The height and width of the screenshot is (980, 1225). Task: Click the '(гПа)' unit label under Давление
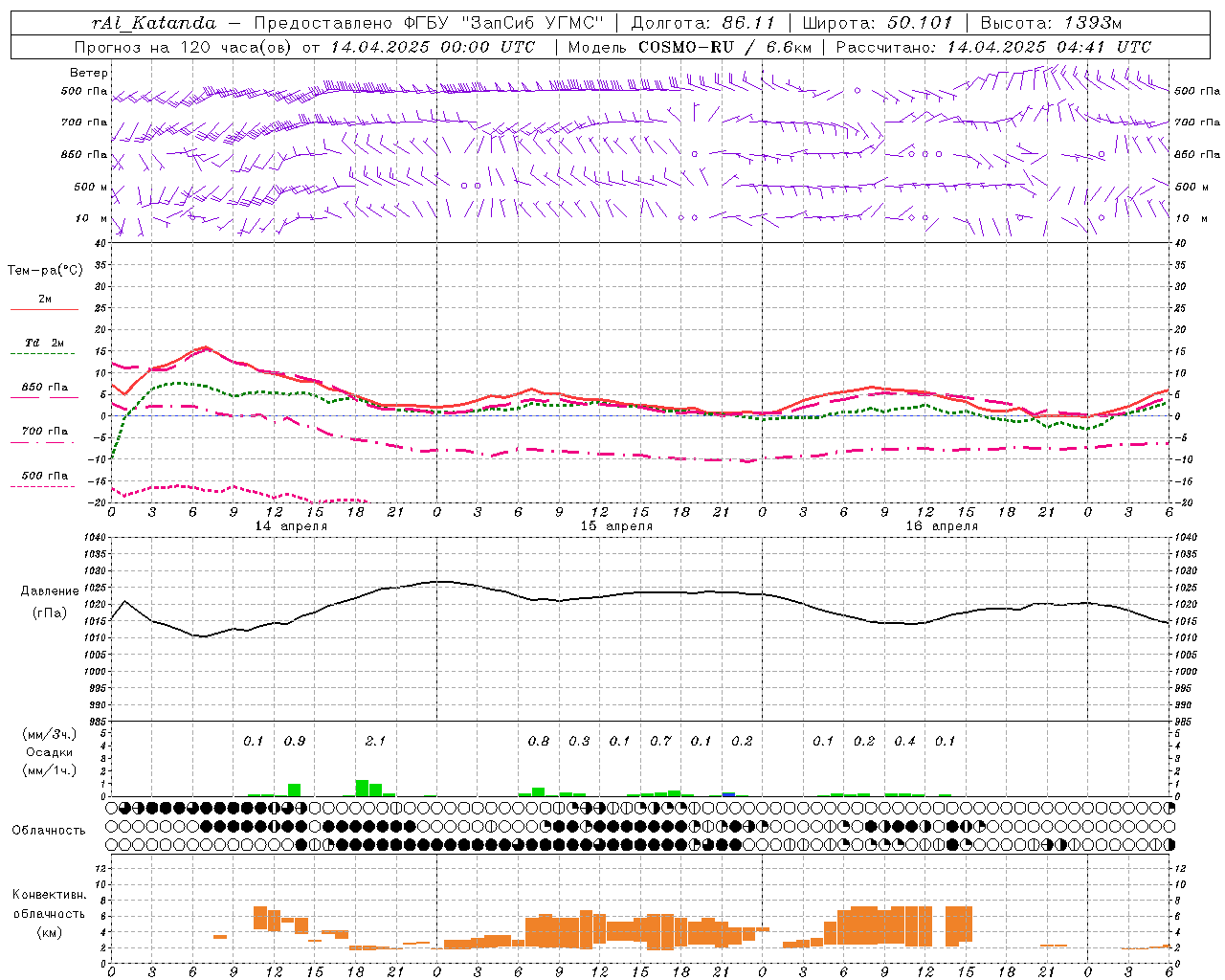point(50,613)
